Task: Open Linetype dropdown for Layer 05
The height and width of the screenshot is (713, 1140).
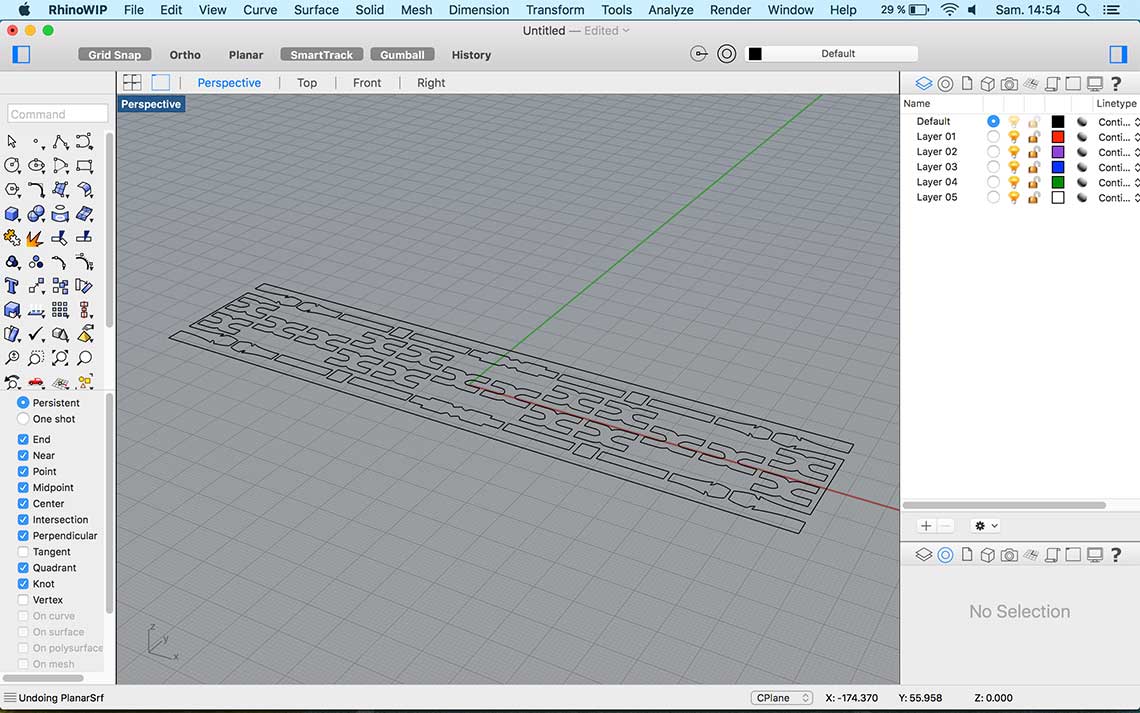Action: (1118, 198)
